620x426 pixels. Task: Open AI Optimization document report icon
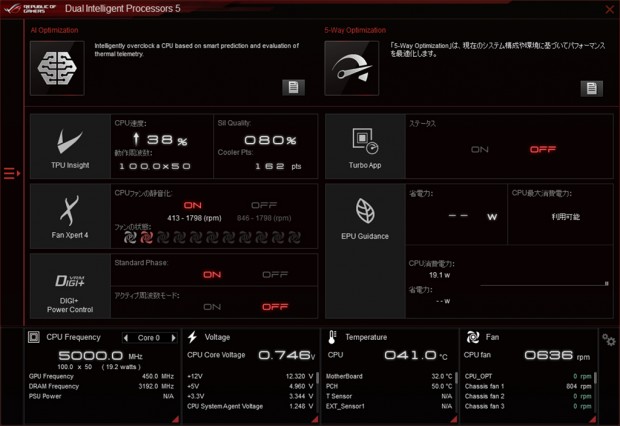[x=293, y=87]
